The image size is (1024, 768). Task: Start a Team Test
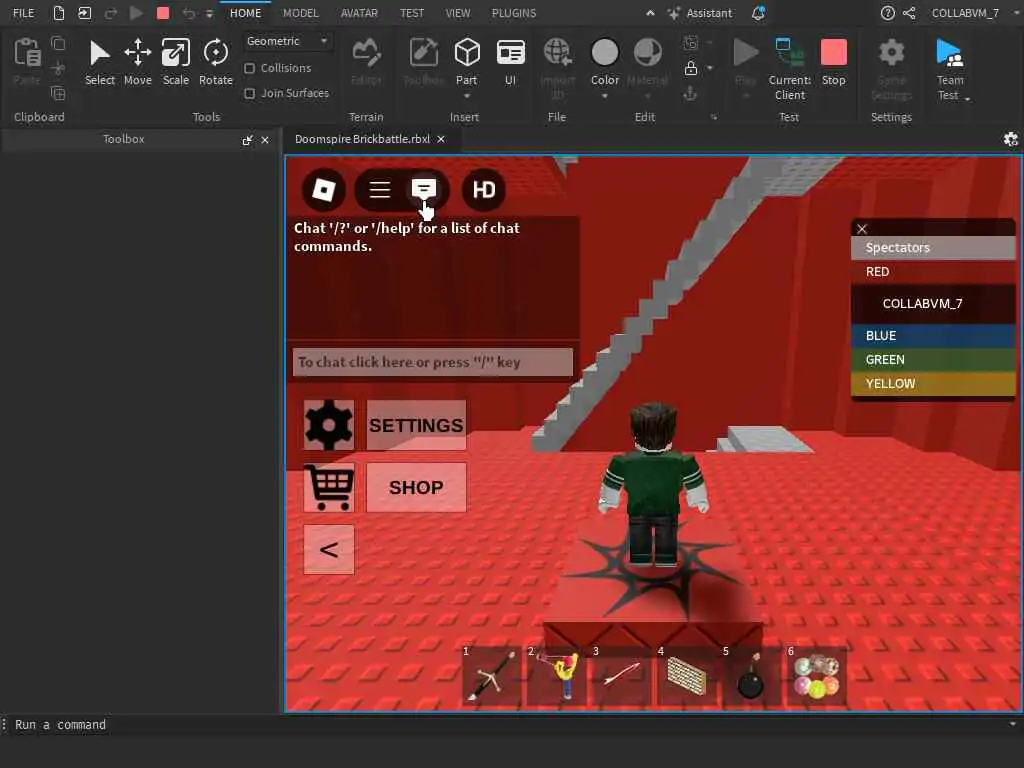click(x=950, y=62)
